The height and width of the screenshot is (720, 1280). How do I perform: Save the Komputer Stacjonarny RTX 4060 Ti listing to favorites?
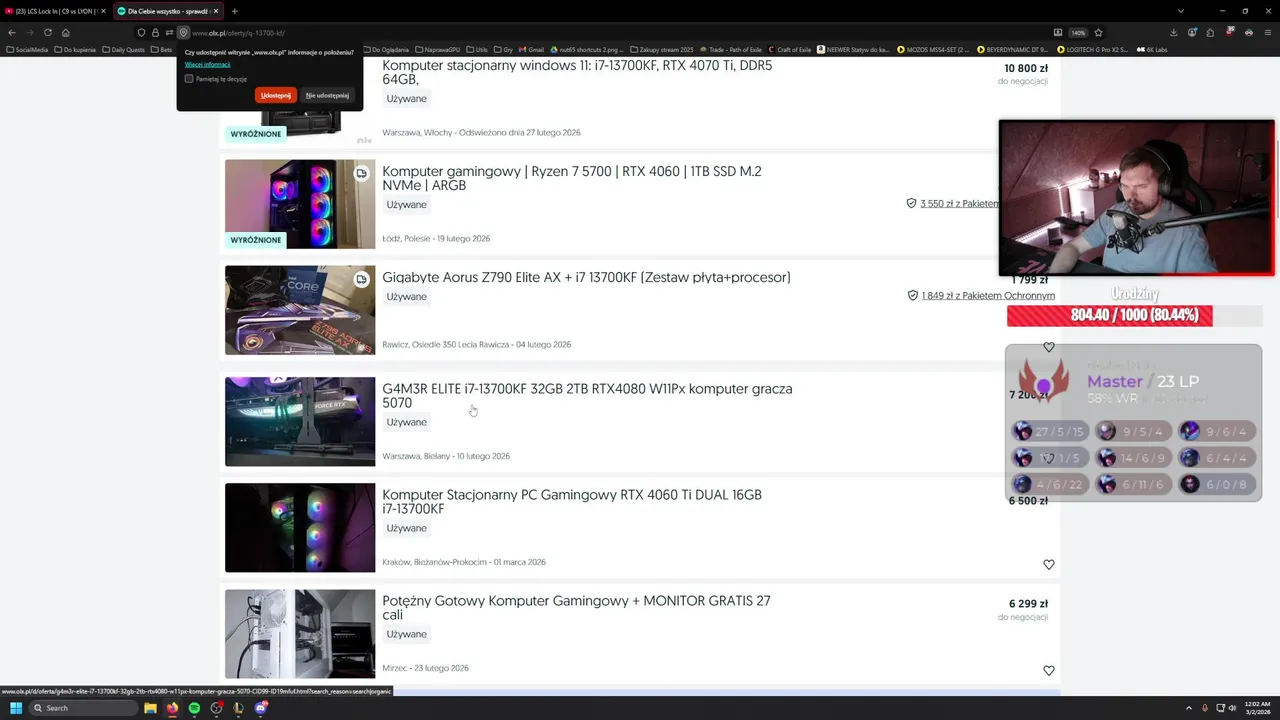pyautogui.click(x=1049, y=565)
